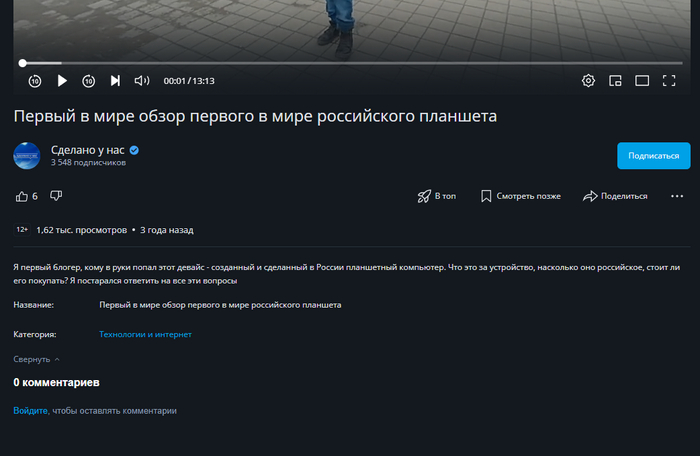
Task: Click the Войдите login link
Action: click(30, 410)
